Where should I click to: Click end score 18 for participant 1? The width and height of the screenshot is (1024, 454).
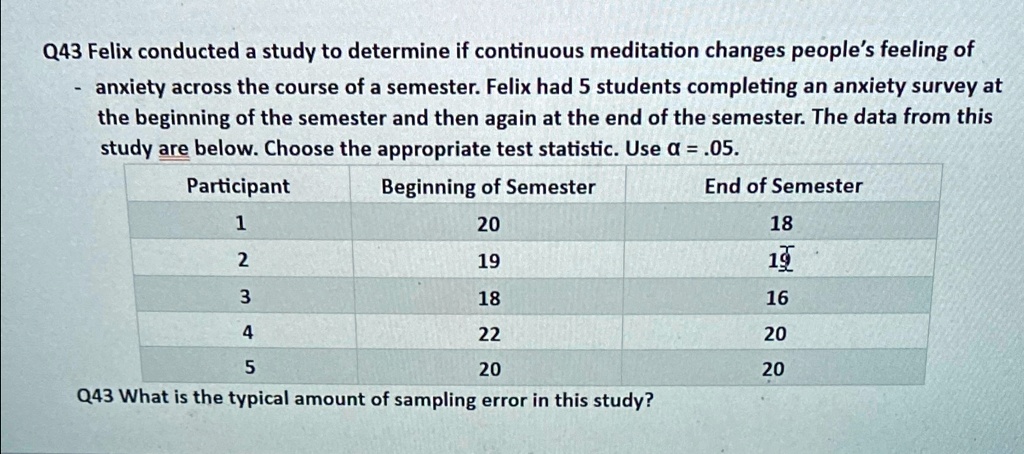[x=781, y=224]
